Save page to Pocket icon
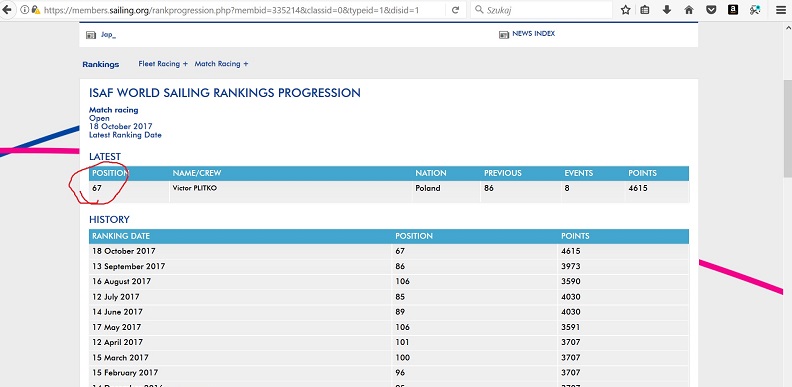 [x=711, y=10]
